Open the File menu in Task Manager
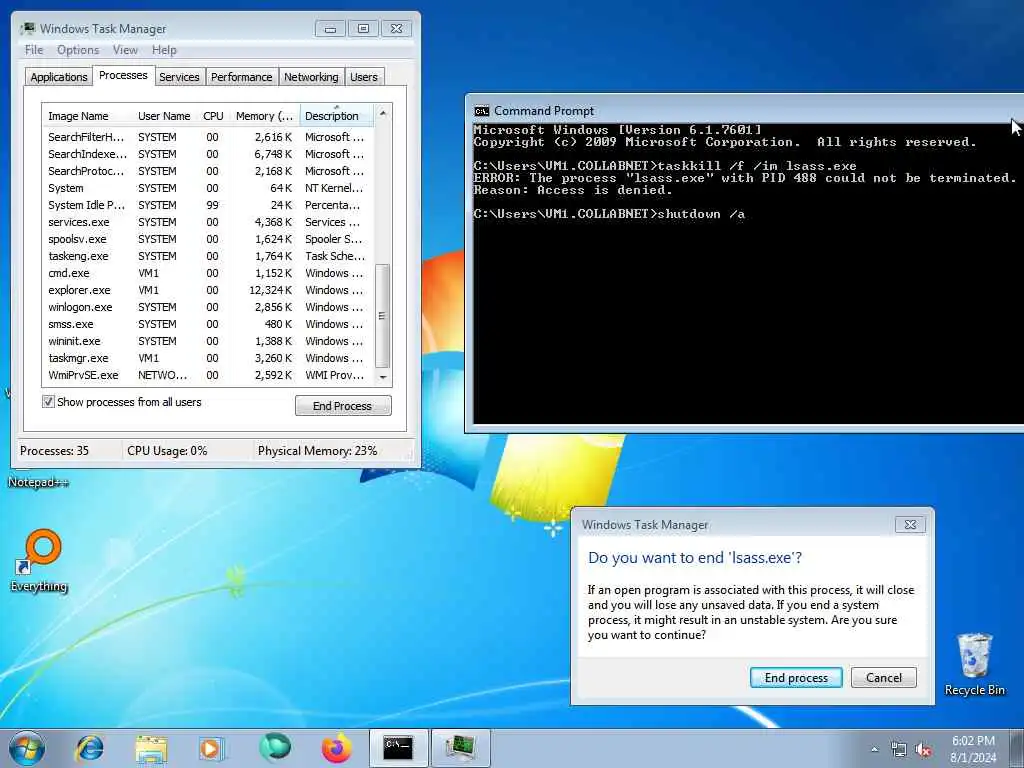1024x768 pixels. point(34,50)
